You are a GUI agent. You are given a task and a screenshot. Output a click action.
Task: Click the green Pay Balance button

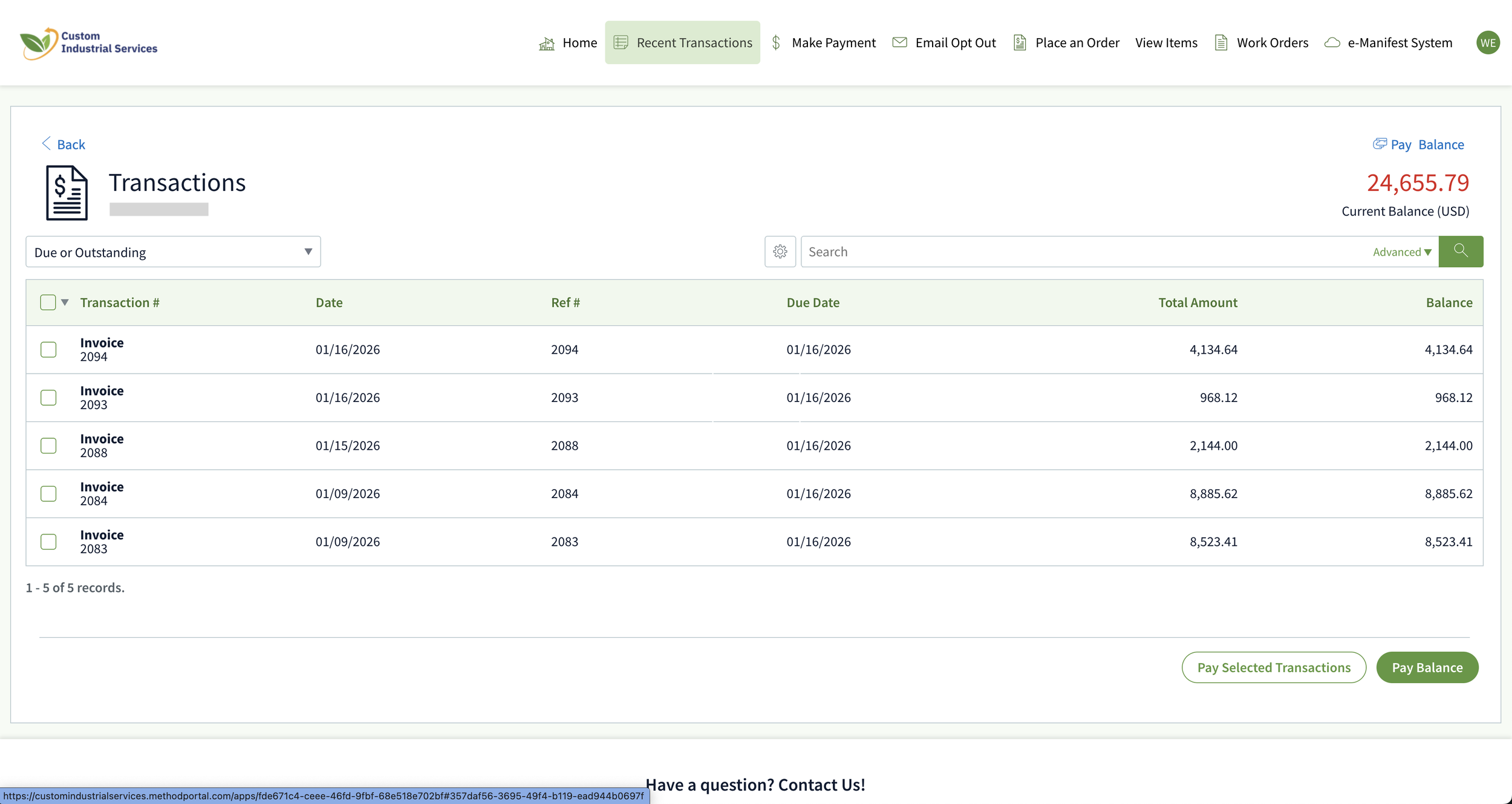(1427, 667)
